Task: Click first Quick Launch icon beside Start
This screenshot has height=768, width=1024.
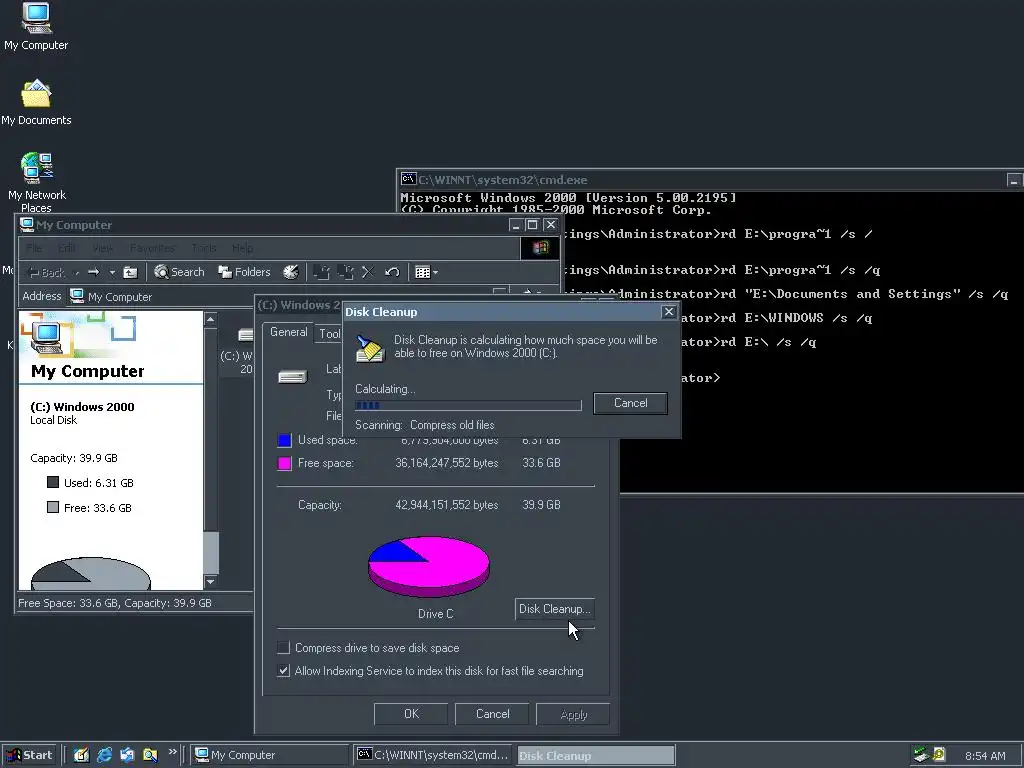Action: click(81, 755)
